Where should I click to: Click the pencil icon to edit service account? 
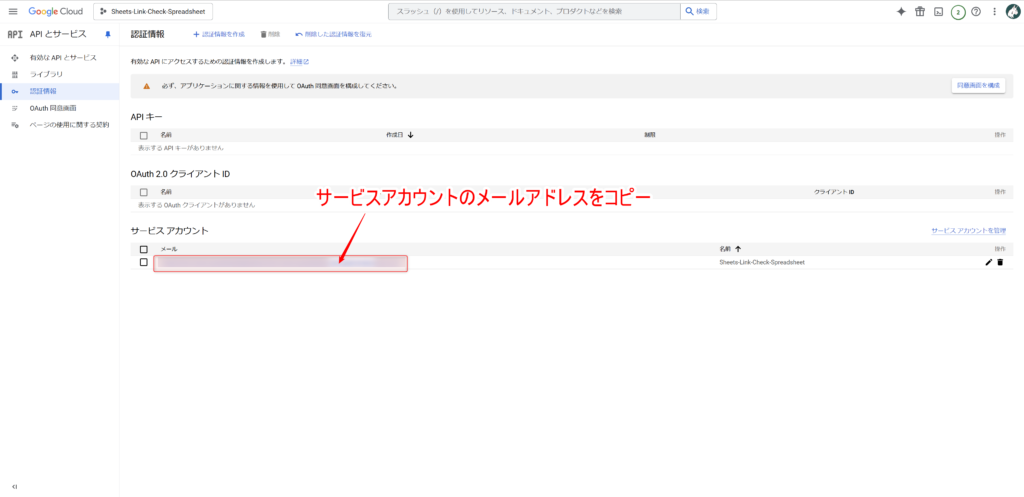tap(988, 262)
